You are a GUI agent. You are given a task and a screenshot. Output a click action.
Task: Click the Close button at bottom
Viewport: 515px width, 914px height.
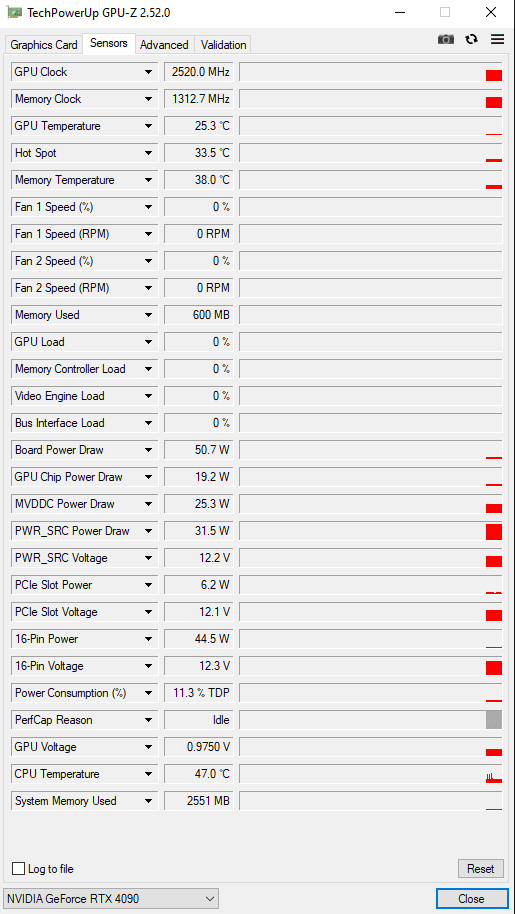471,899
